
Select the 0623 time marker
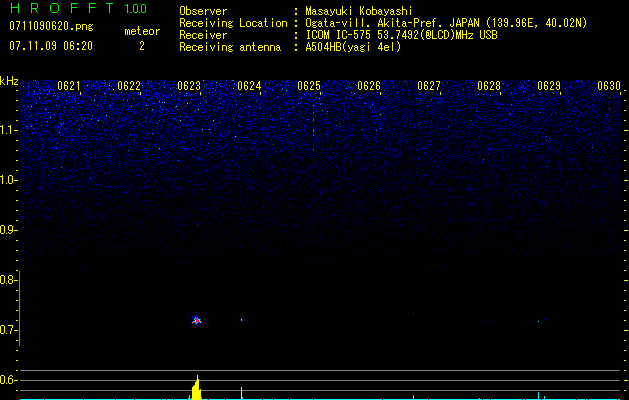pyautogui.click(x=189, y=87)
